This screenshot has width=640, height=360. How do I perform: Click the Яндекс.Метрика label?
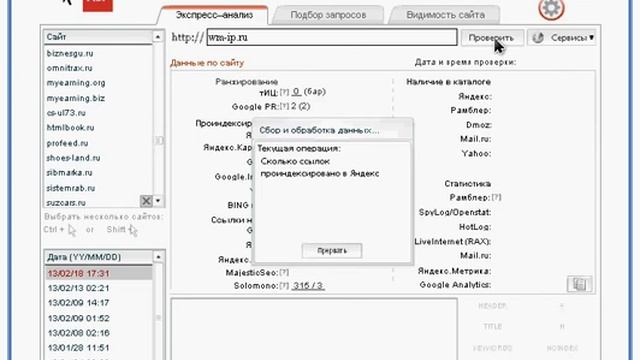point(454,271)
